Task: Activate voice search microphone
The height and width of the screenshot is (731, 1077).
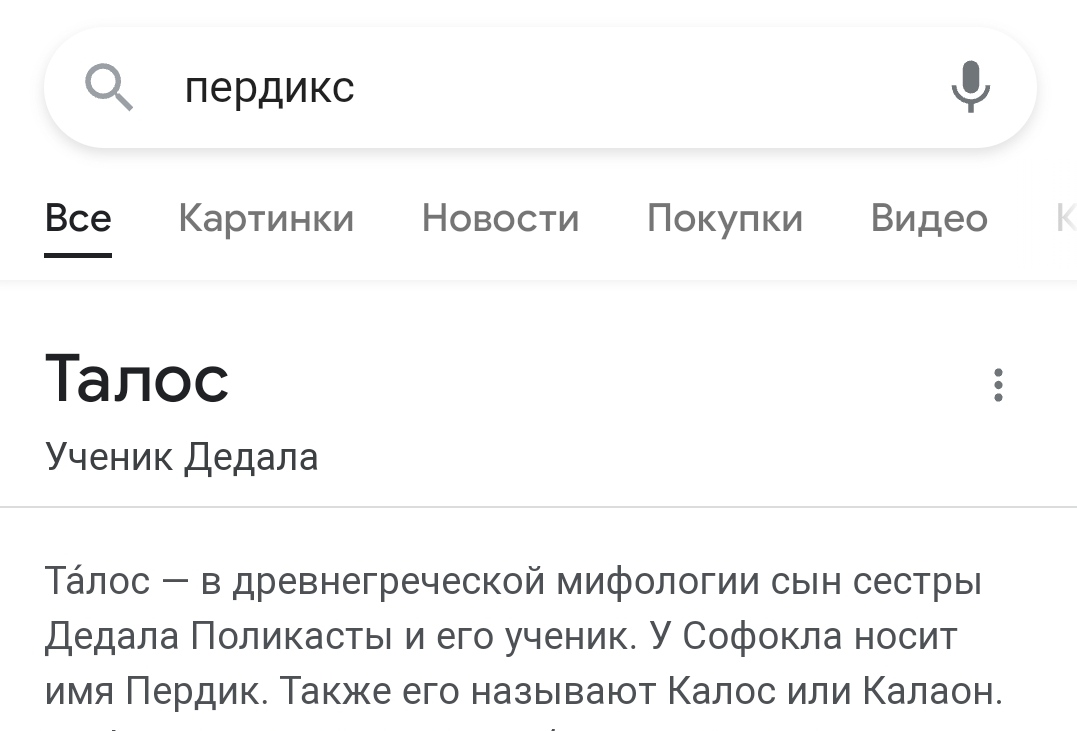Action: (969, 88)
